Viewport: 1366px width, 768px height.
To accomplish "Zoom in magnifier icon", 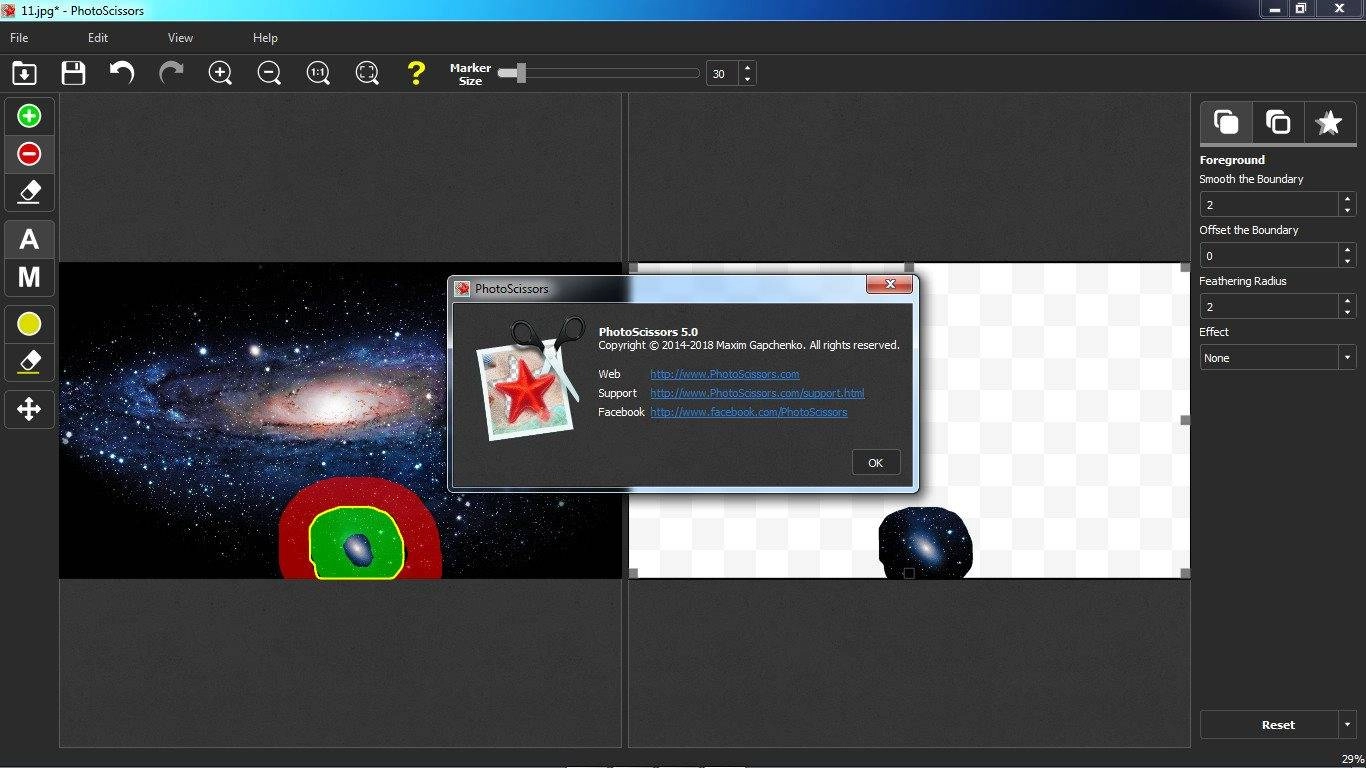I will click(x=220, y=73).
